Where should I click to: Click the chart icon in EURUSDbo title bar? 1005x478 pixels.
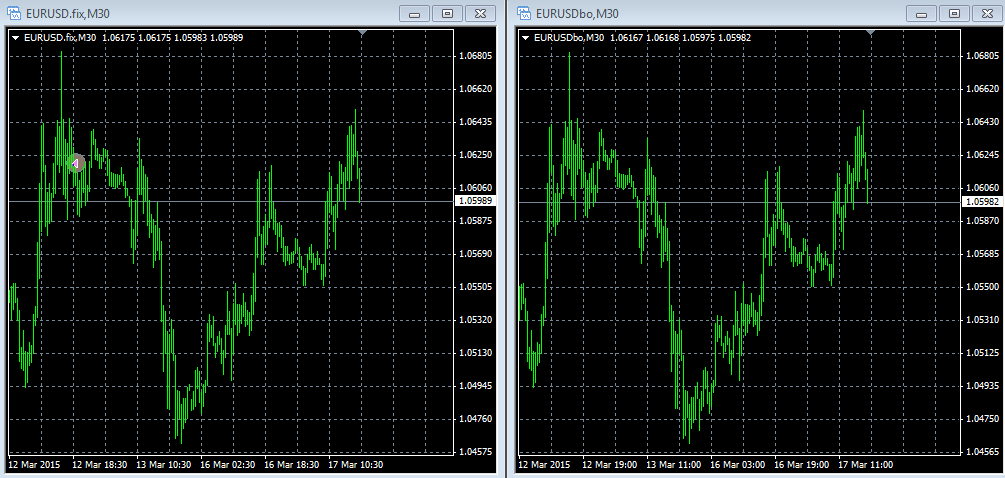(524, 13)
